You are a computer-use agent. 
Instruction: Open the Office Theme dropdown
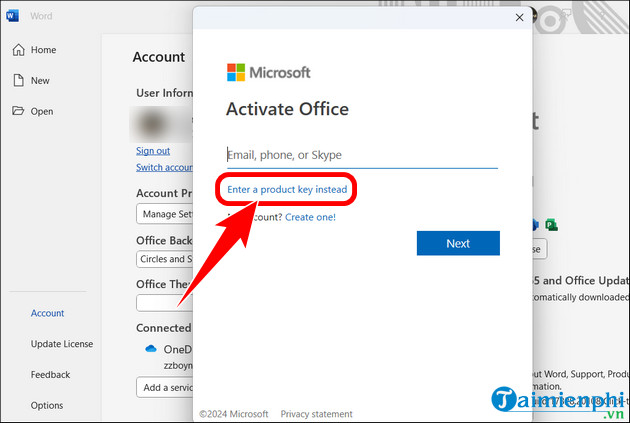coord(165,303)
